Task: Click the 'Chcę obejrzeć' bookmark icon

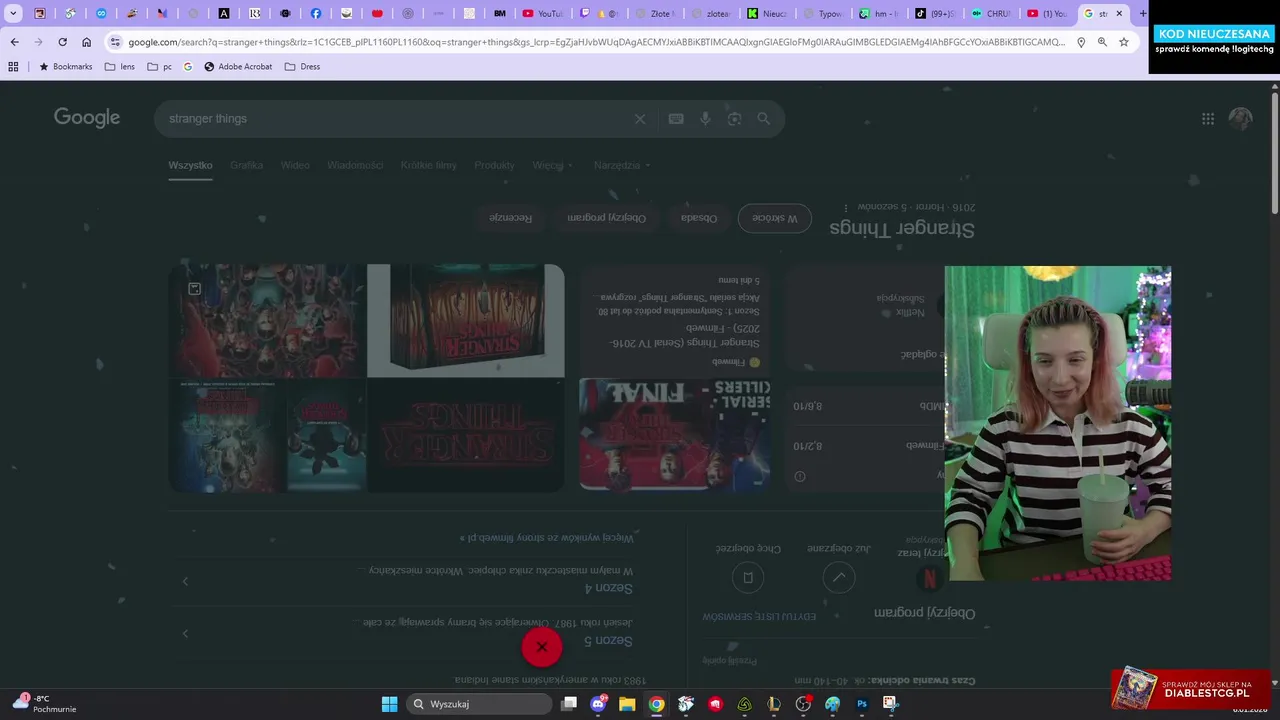Action: click(x=748, y=577)
